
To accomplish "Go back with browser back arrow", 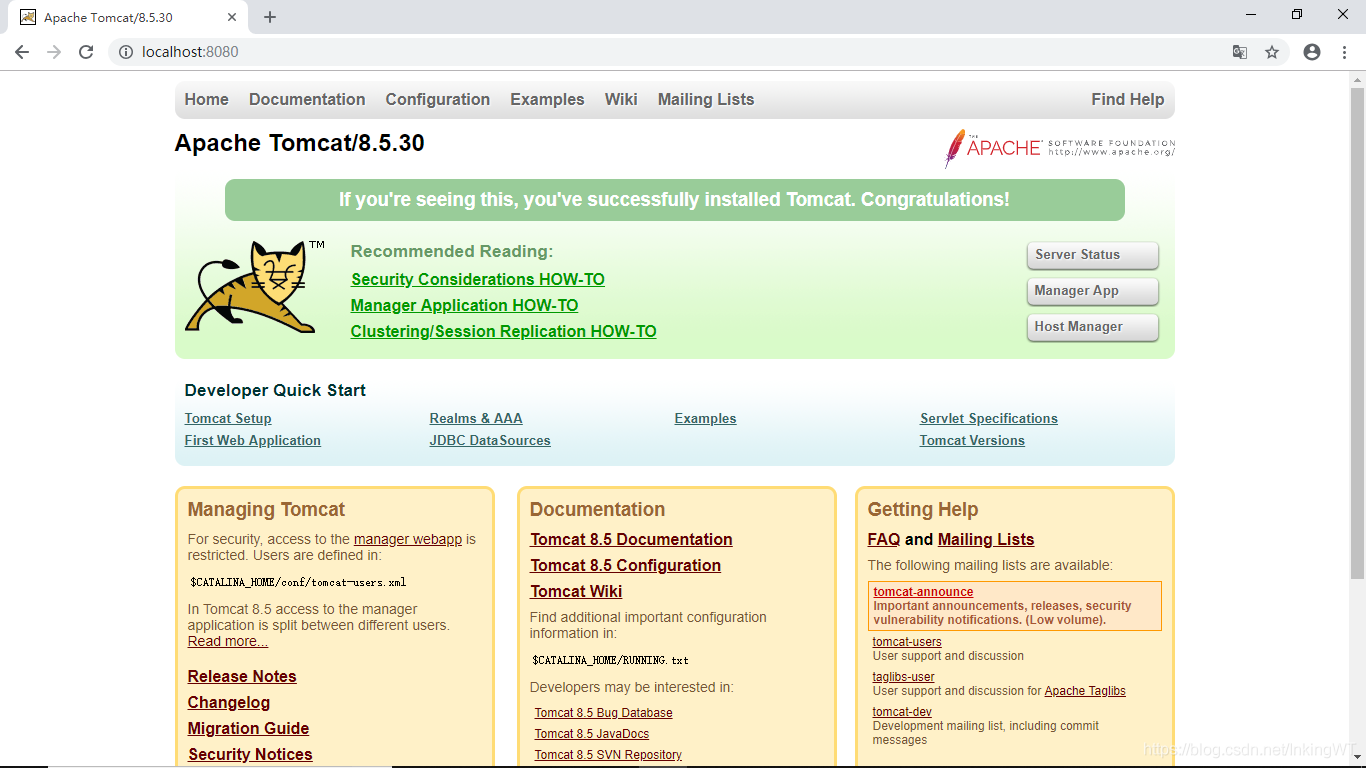I will pyautogui.click(x=22, y=52).
